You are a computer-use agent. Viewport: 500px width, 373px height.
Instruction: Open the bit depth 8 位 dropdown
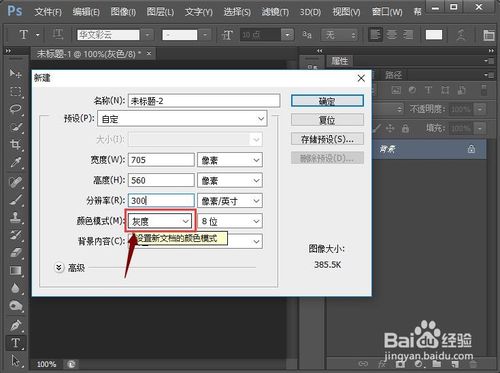coord(230,221)
